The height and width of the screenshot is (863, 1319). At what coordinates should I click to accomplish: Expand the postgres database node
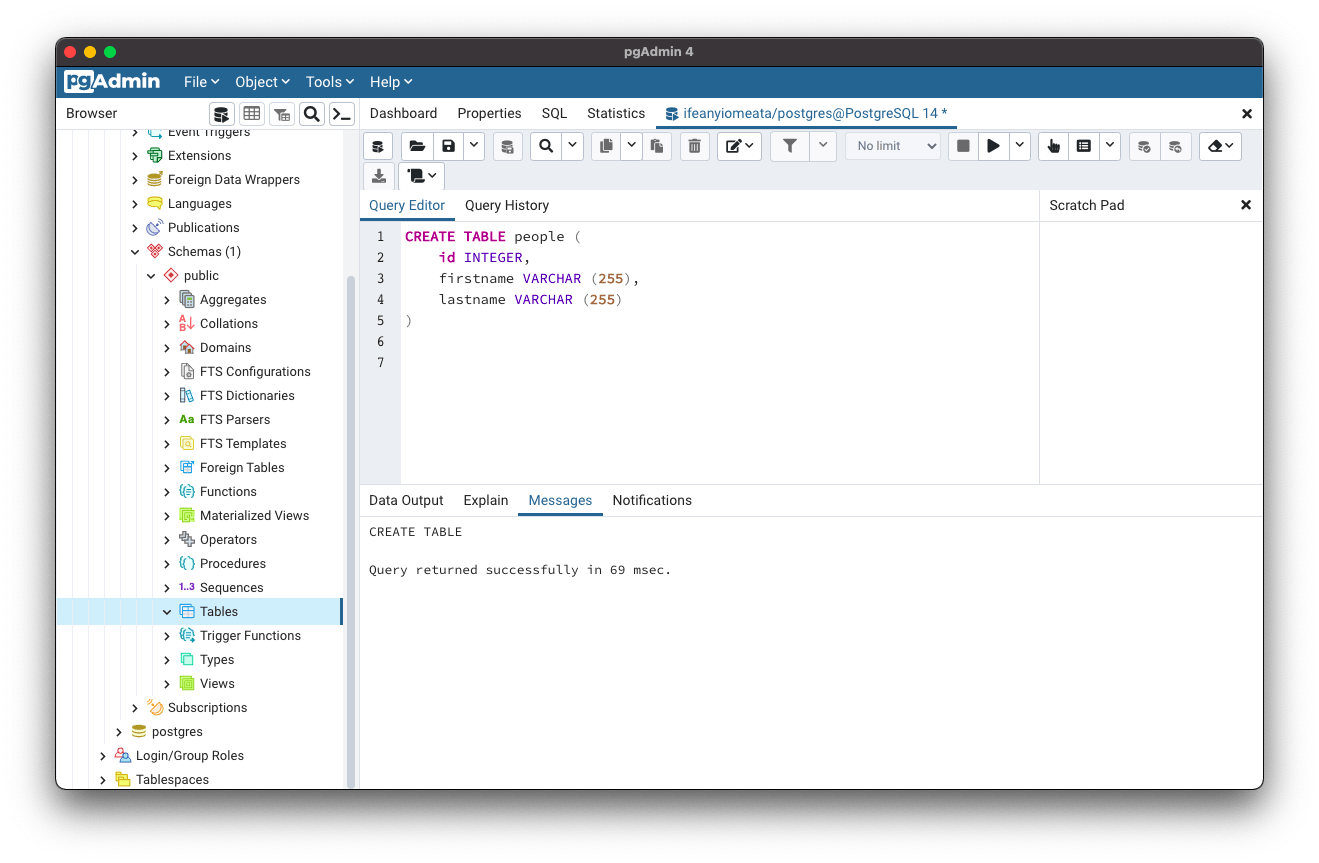[x=119, y=732]
